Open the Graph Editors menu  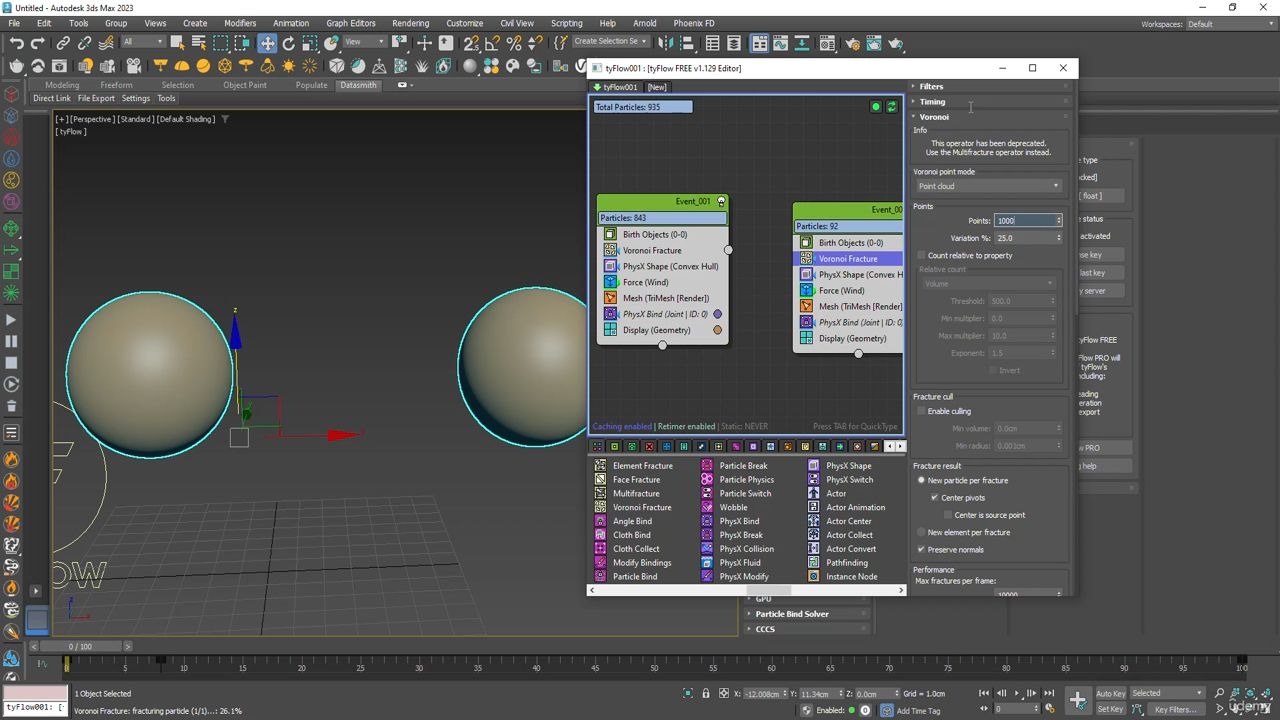351,23
